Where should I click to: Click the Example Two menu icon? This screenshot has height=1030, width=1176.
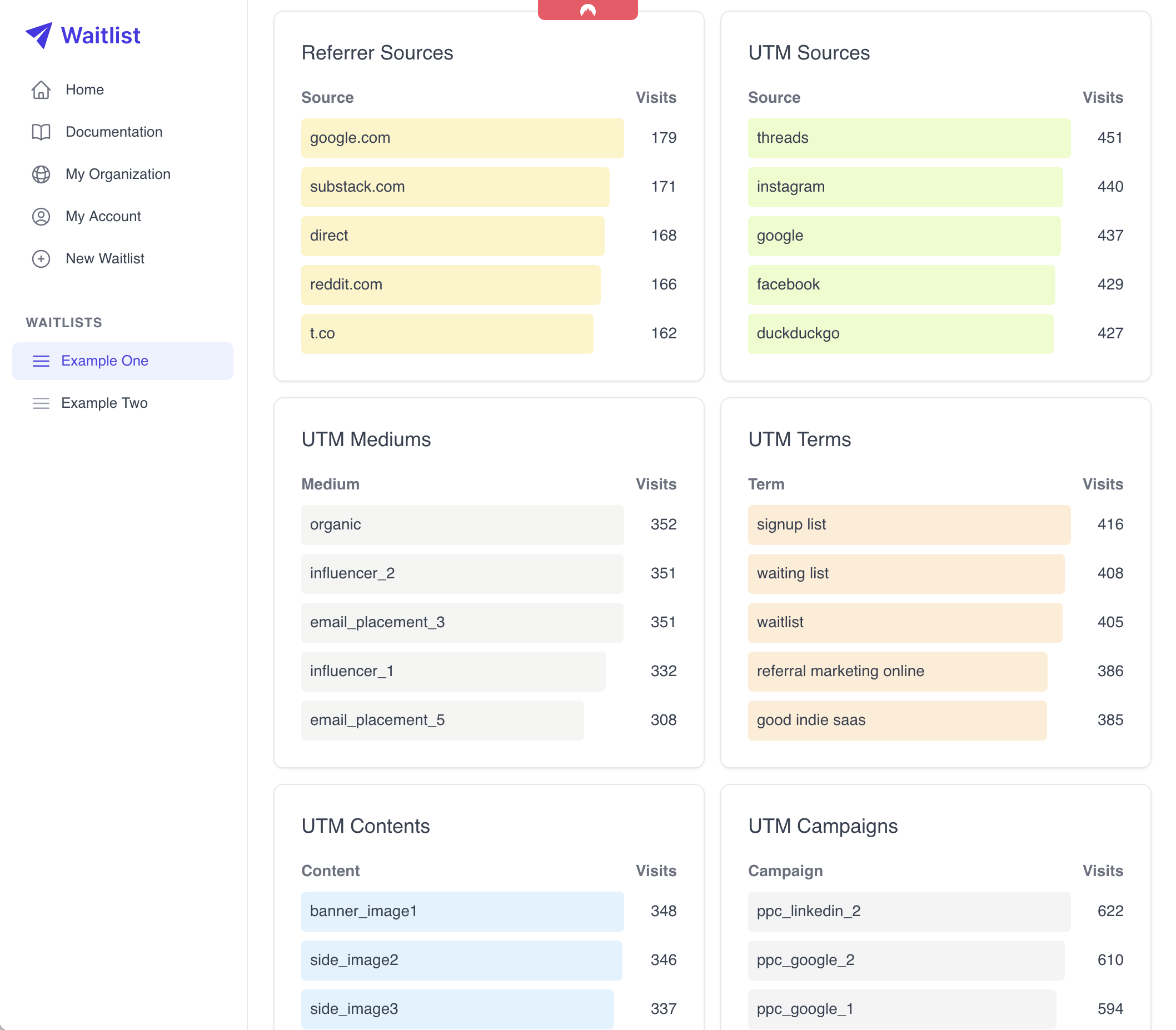click(x=39, y=403)
